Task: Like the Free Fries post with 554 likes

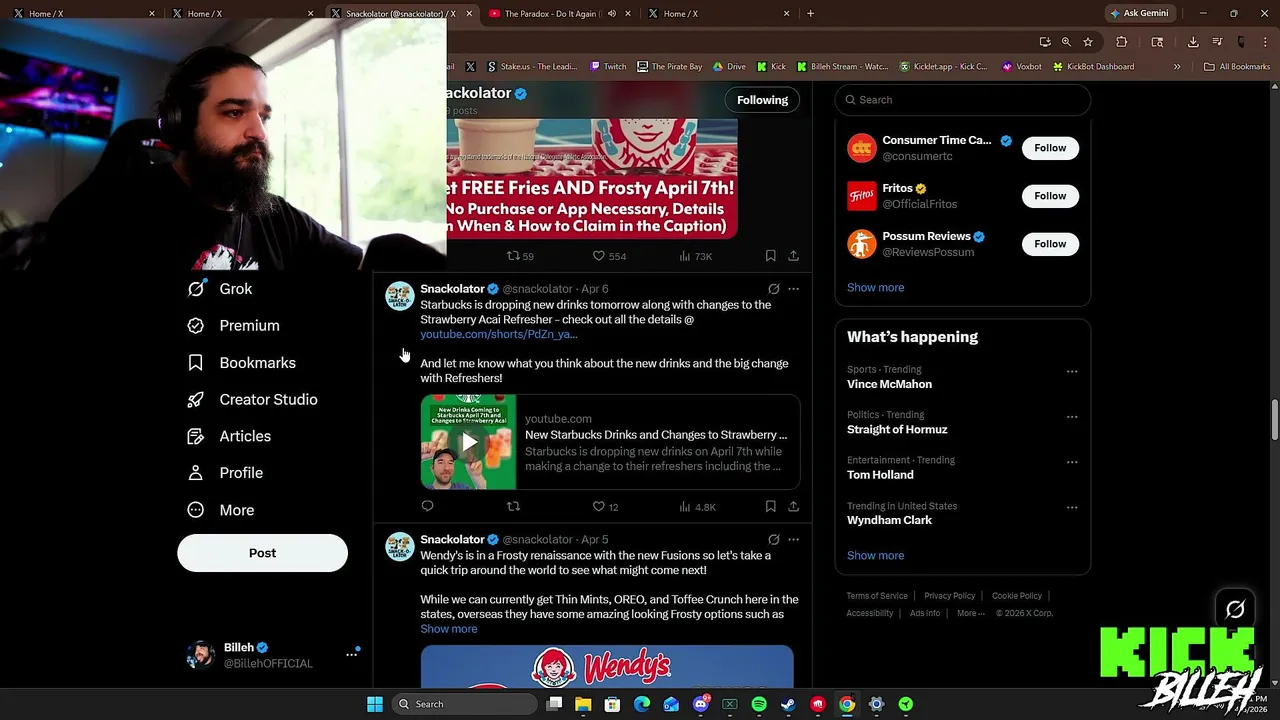Action: (609, 256)
